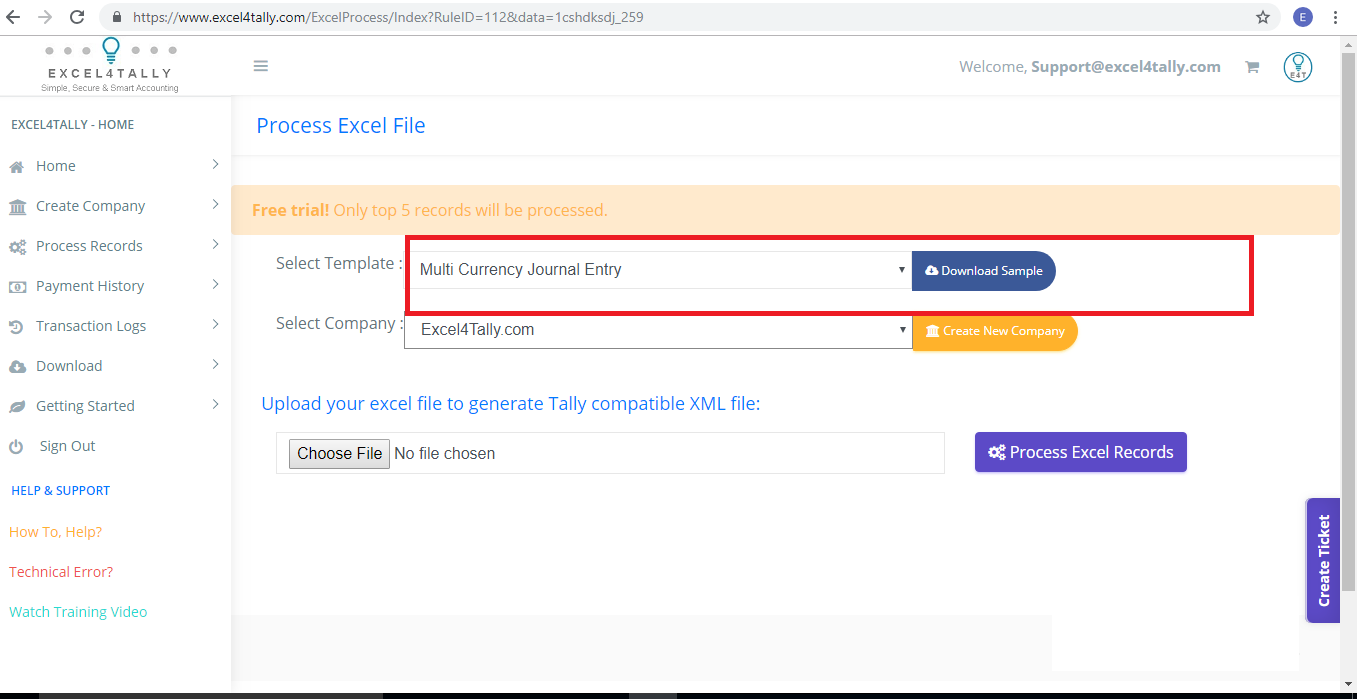The image size is (1357, 699).
Task: Open Create Company menu item
Action: [91, 206]
